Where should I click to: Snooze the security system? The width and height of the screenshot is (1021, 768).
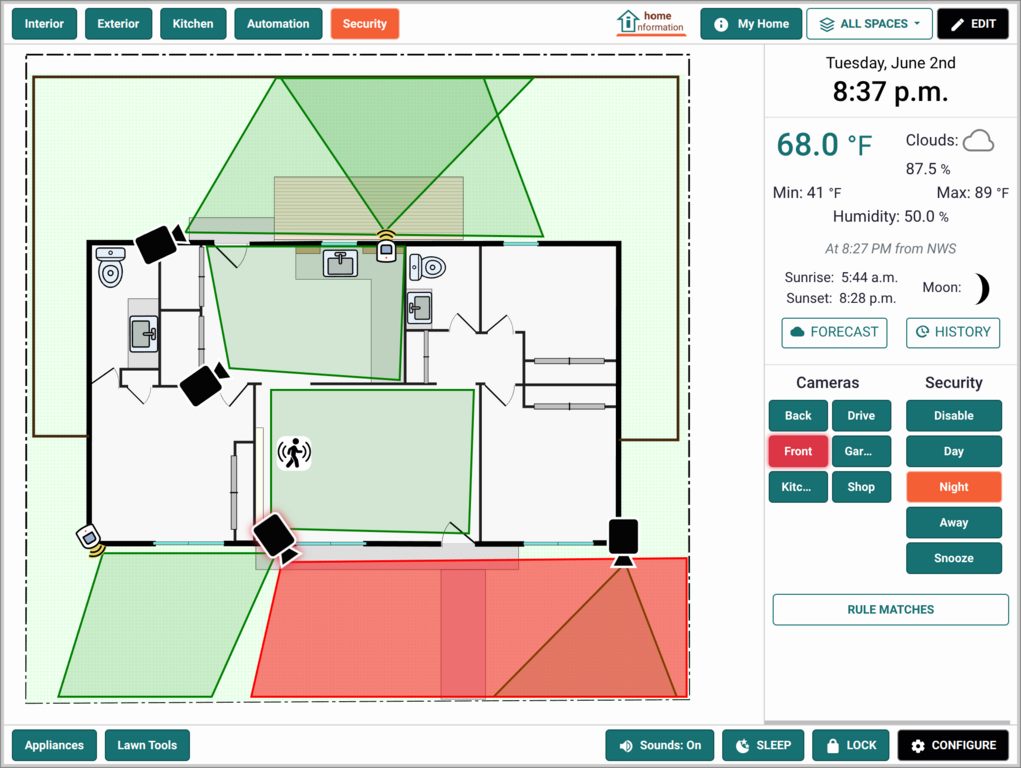(x=953, y=558)
